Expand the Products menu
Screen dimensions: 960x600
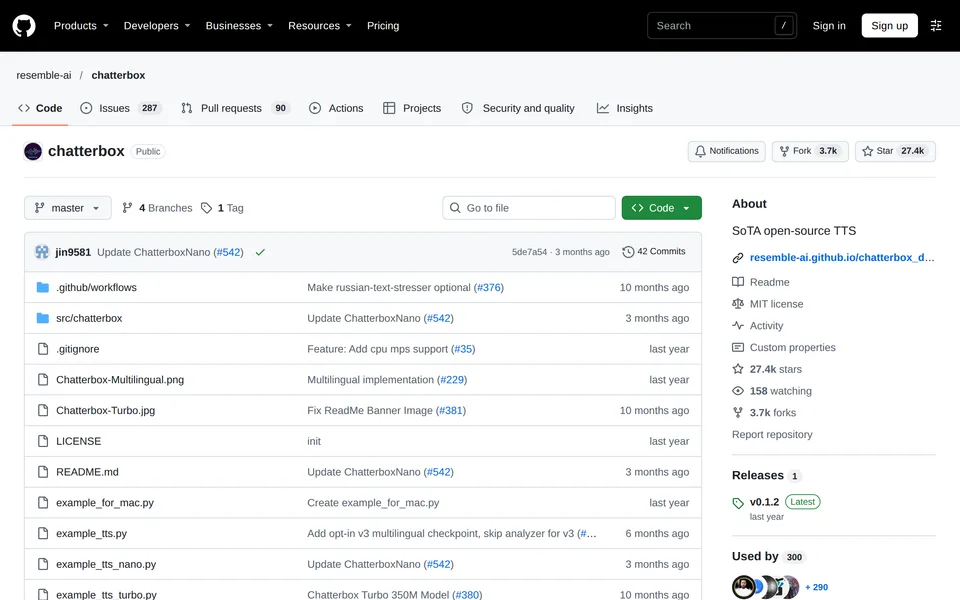(x=81, y=26)
